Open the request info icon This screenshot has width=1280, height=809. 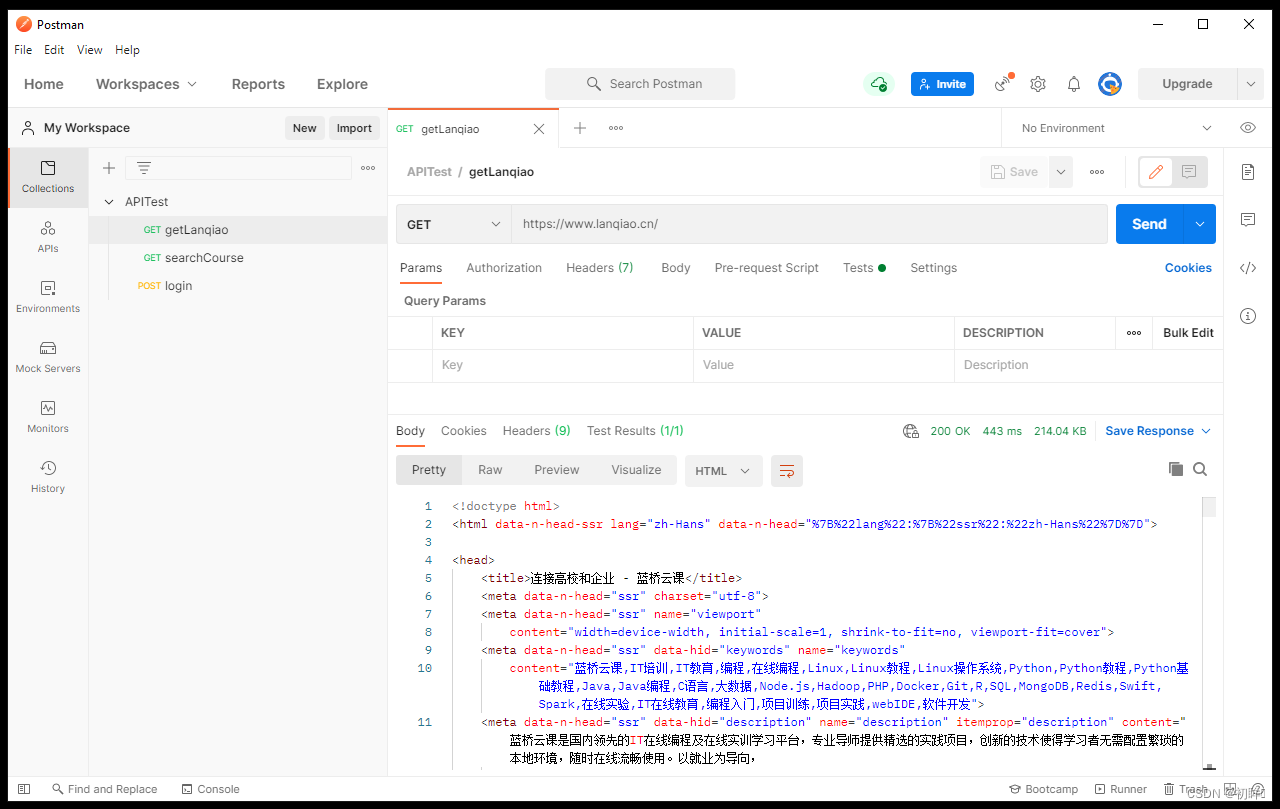pyautogui.click(x=1247, y=316)
